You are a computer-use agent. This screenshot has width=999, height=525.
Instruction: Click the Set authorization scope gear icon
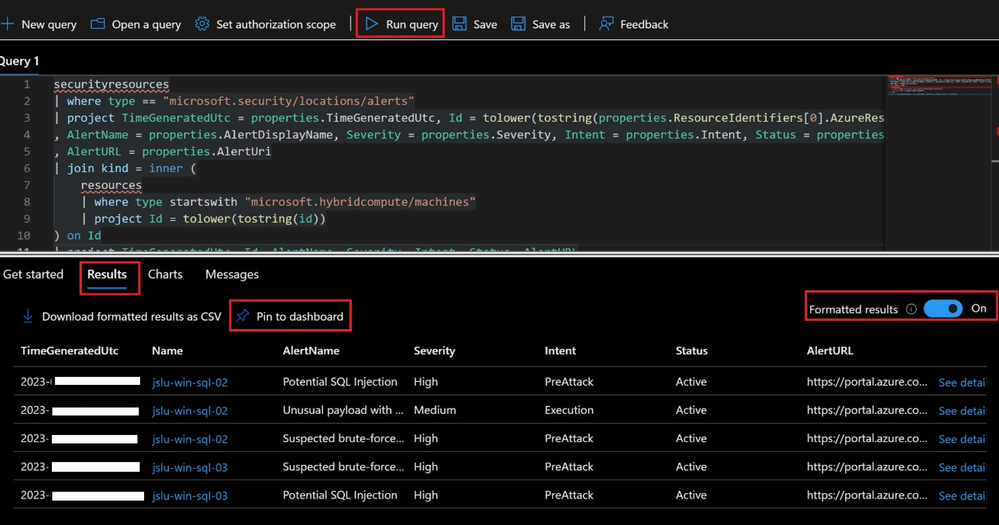point(202,24)
